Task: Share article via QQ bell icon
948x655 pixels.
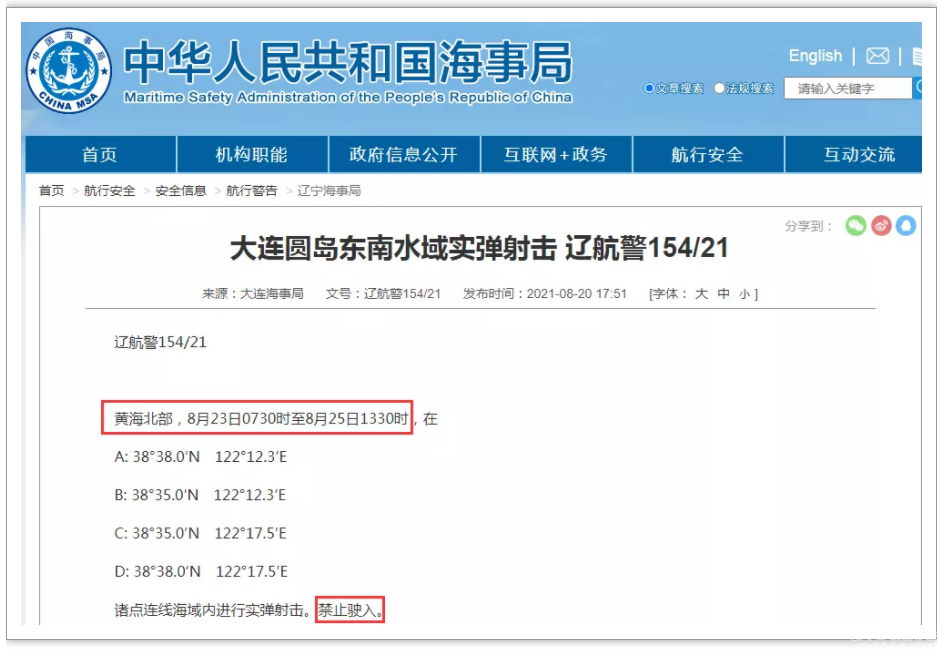Action: [x=905, y=226]
